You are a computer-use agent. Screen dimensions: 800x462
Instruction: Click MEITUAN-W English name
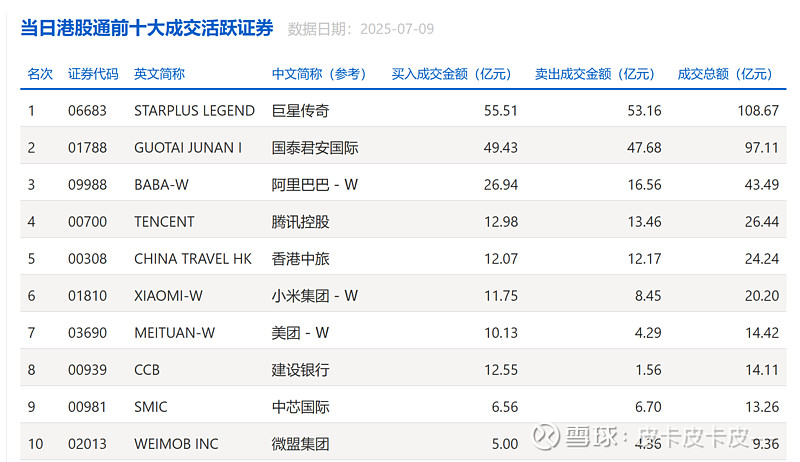[174, 333]
